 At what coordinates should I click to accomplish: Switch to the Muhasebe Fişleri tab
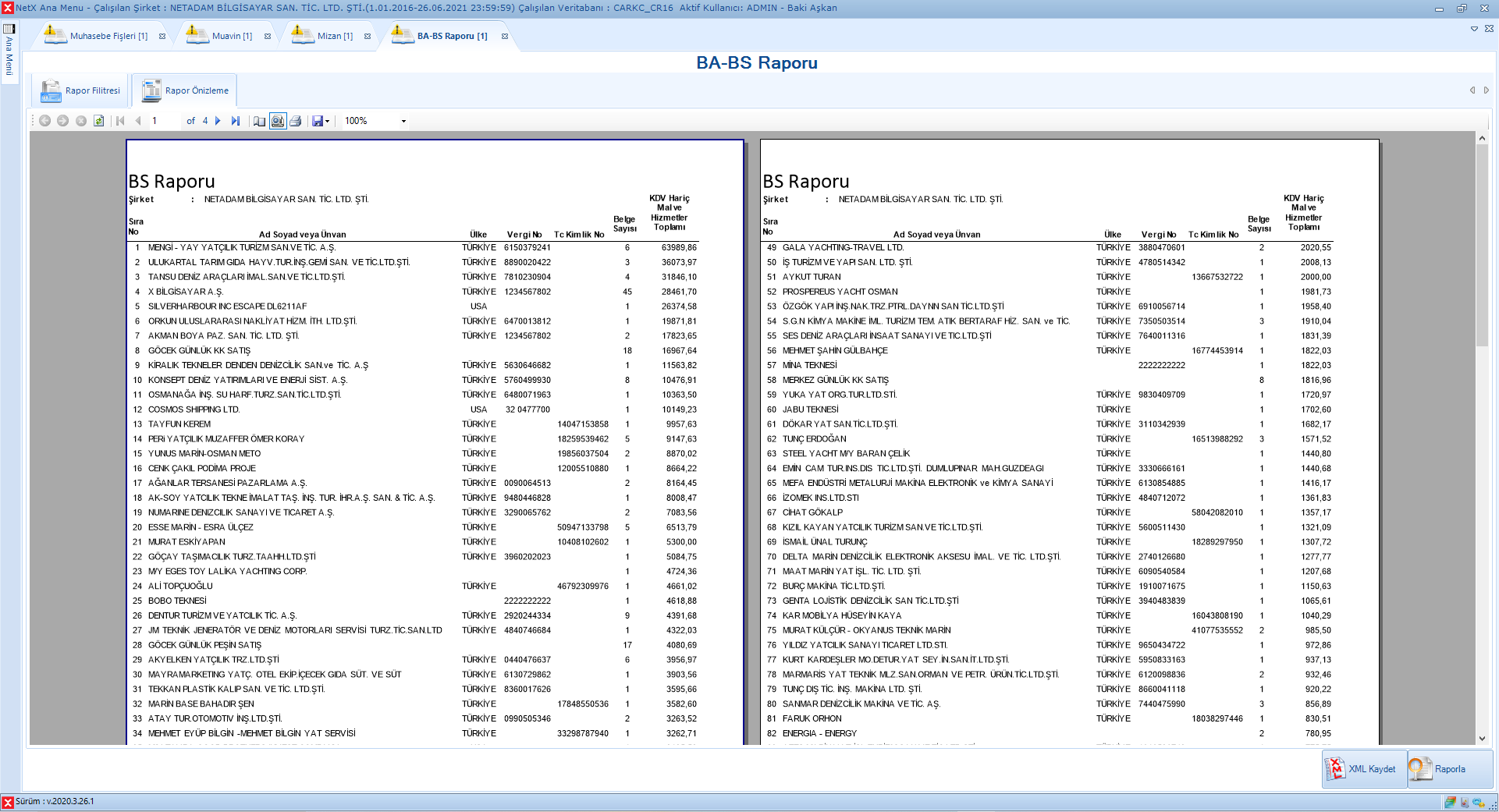(108, 36)
